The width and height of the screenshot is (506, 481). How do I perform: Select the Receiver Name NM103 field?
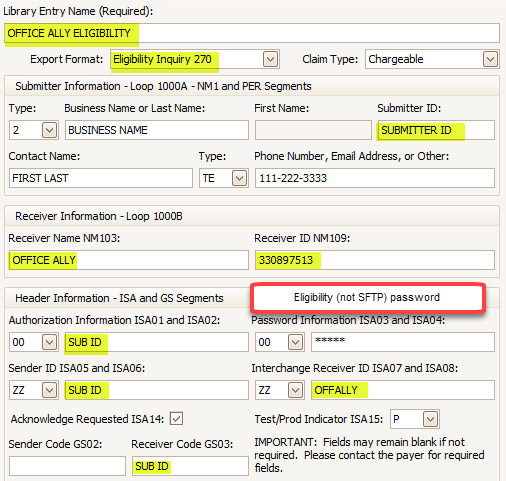point(129,260)
